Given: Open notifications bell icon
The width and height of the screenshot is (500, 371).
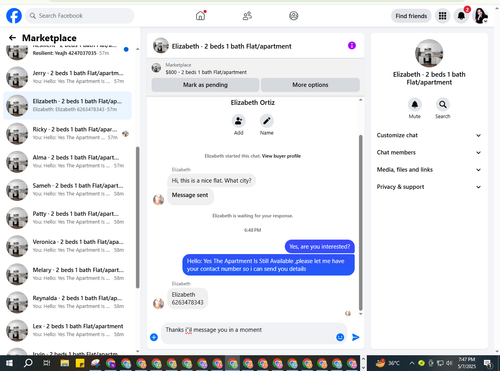Looking at the screenshot, I should tap(461, 16).
